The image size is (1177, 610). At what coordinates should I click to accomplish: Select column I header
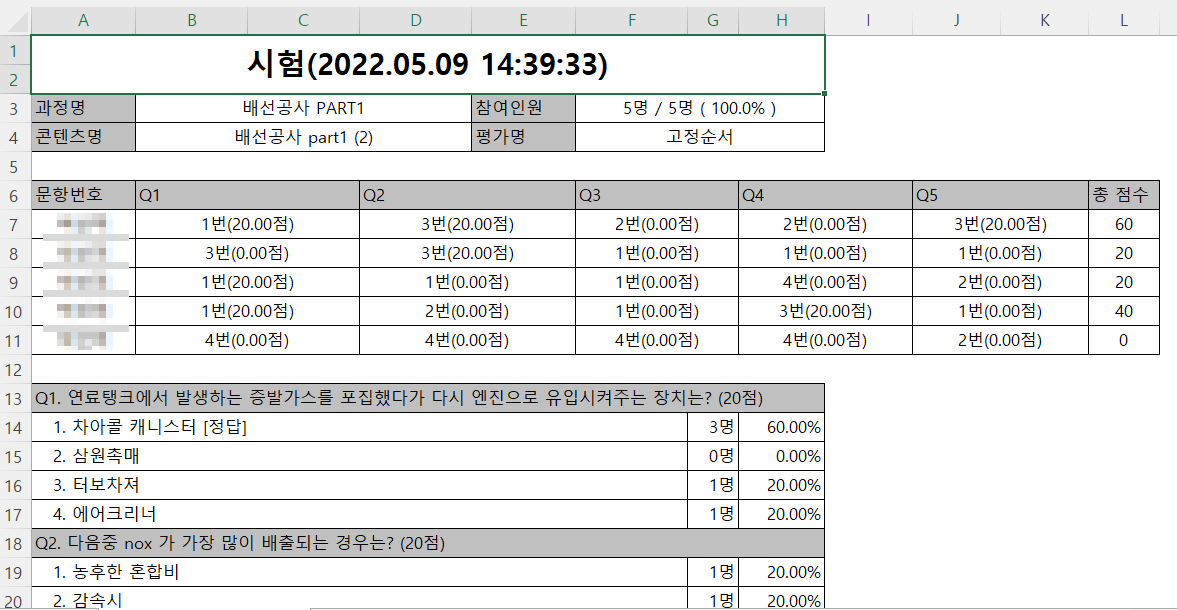click(868, 20)
